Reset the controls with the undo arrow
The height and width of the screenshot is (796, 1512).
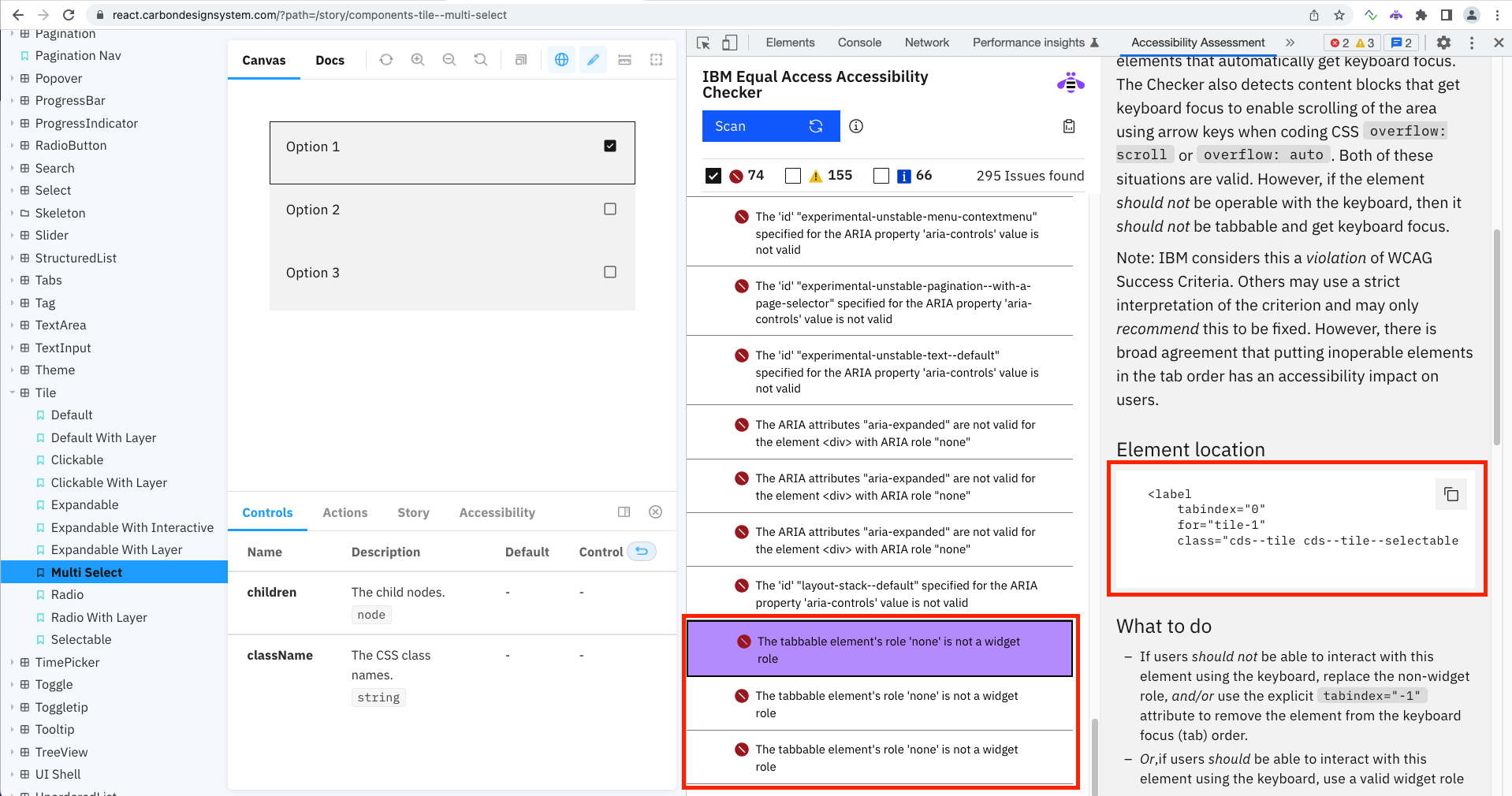(x=641, y=551)
